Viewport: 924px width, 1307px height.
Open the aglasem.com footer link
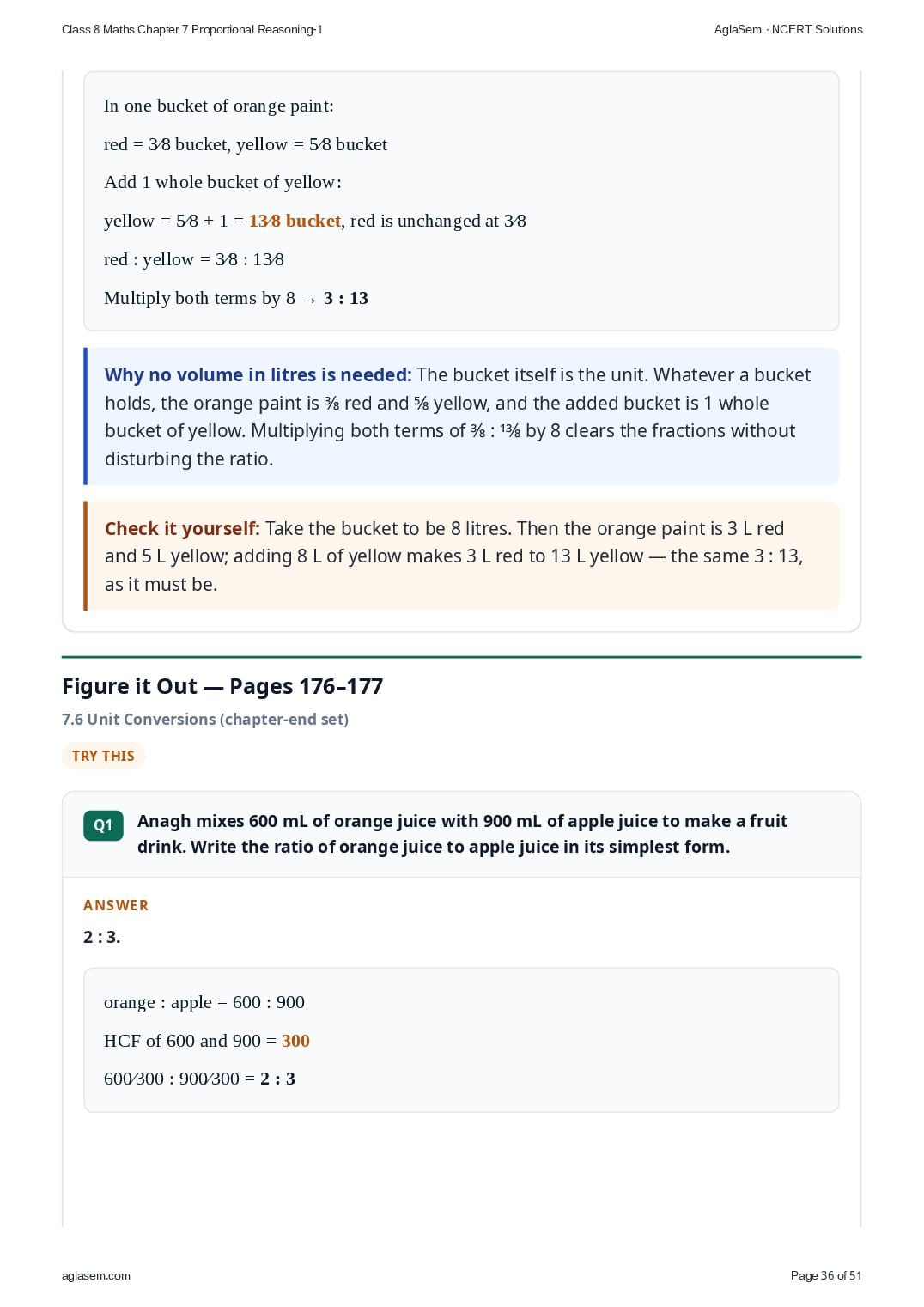pos(96,1275)
